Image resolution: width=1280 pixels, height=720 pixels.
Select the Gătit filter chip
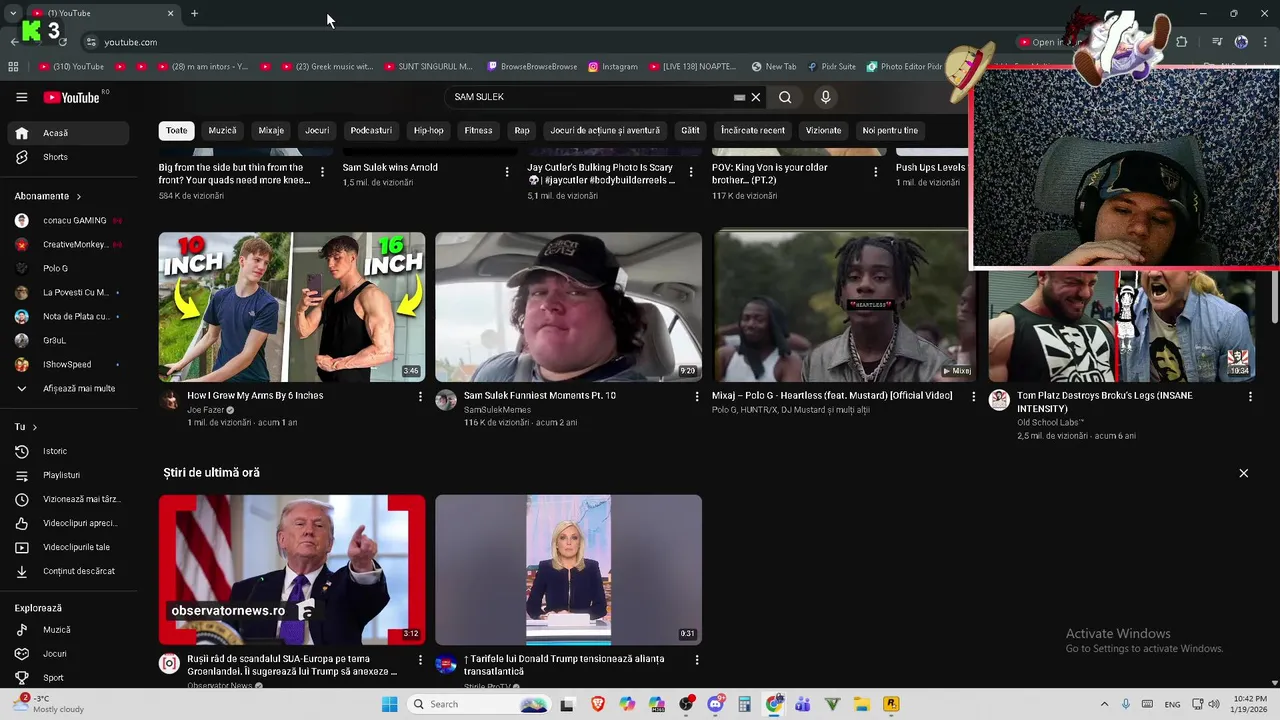(690, 130)
